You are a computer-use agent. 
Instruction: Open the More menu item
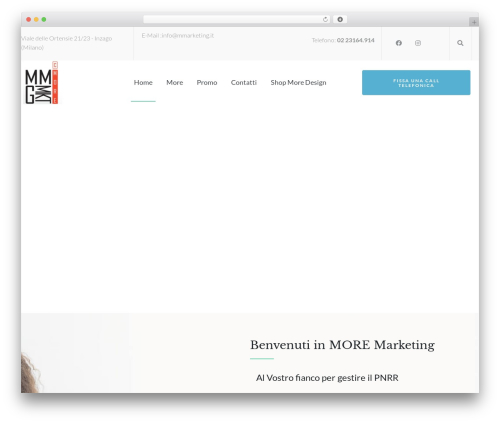pos(175,82)
